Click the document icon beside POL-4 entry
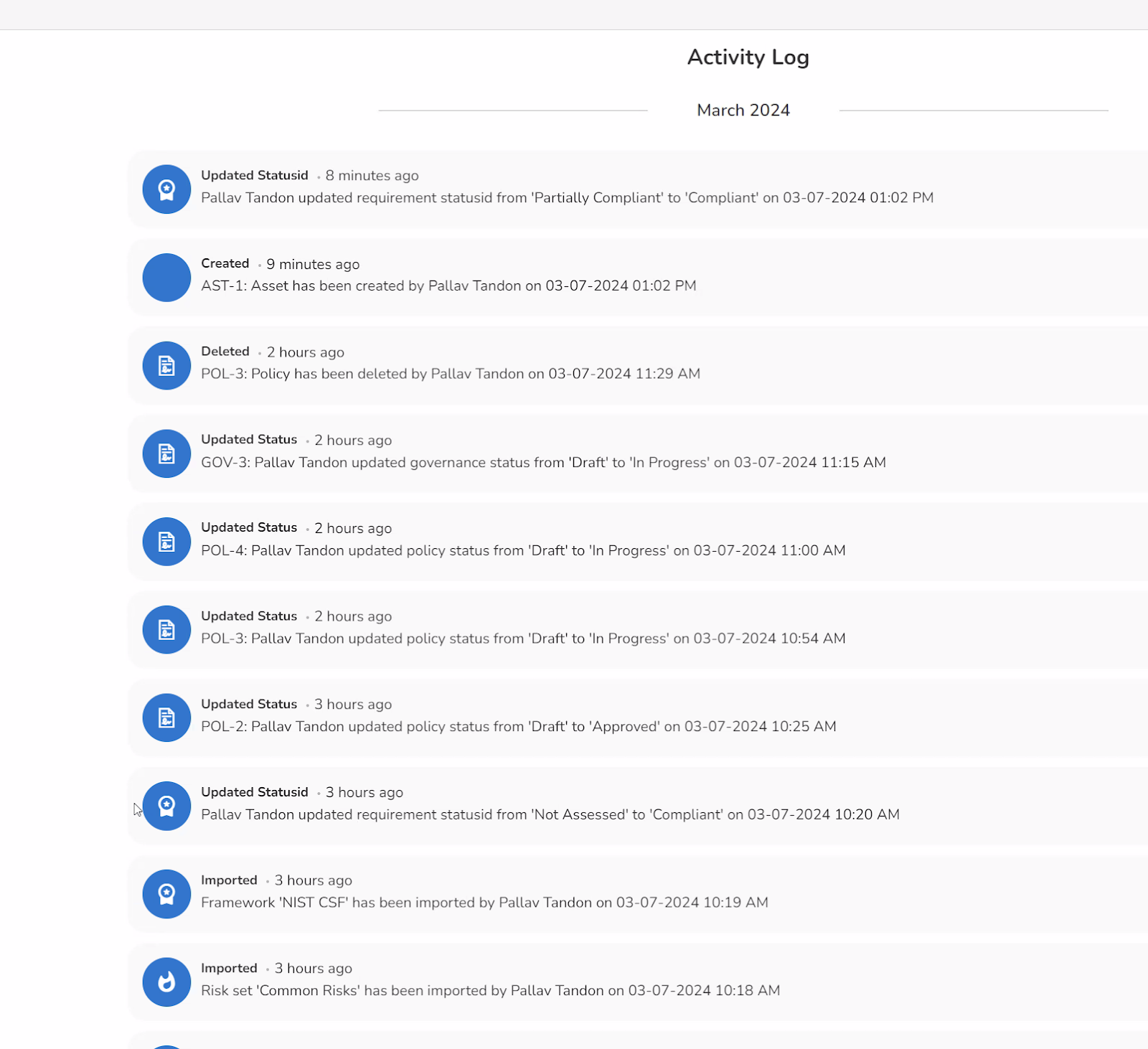This screenshot has width=1148, height=1049. 166,542
